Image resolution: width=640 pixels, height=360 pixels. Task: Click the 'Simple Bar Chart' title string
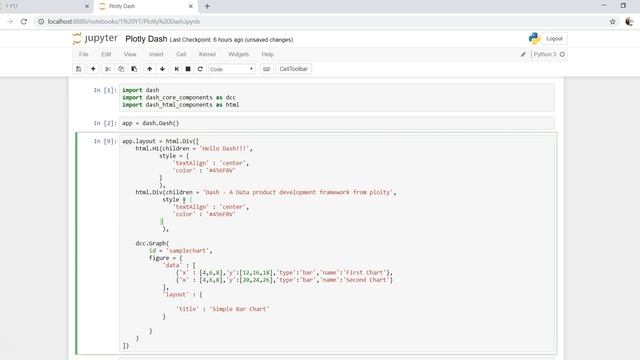[239, 309]
